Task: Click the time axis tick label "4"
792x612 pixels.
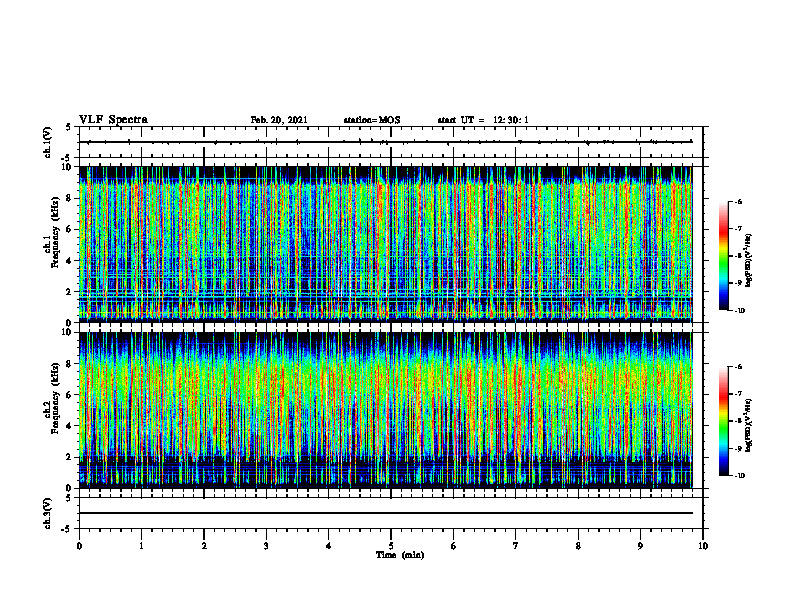Action: [x=329, y=546]
